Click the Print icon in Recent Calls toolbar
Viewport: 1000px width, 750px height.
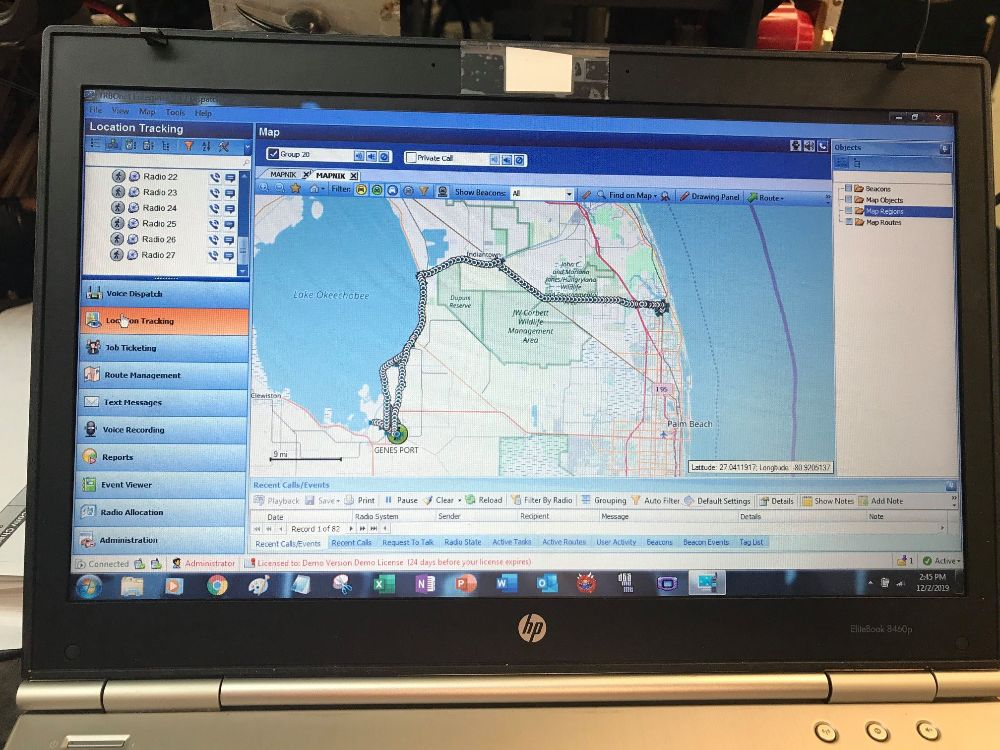349,500
